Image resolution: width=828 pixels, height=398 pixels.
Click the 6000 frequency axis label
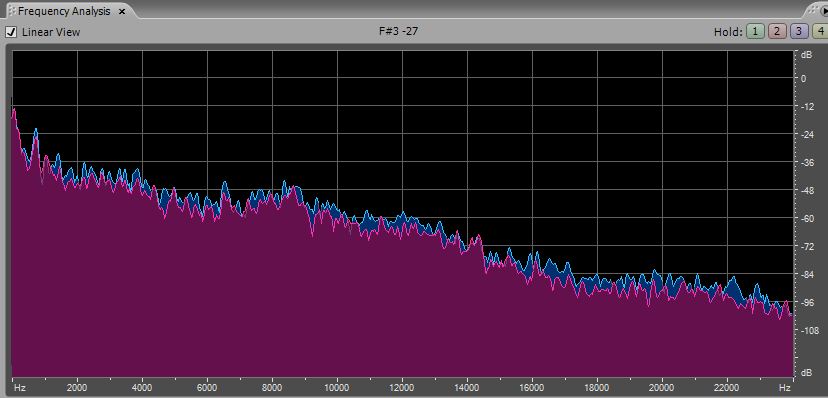pos(208,388)
